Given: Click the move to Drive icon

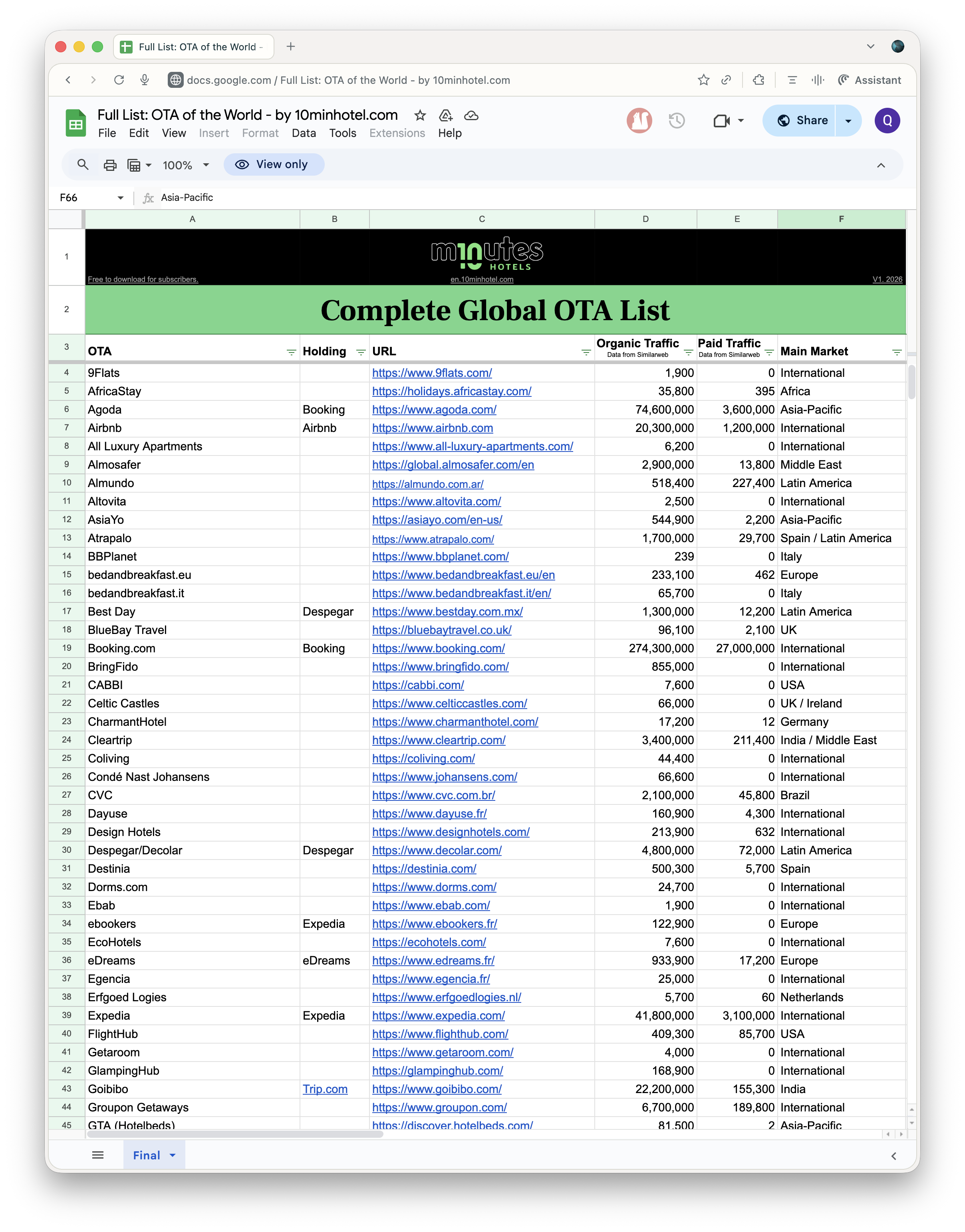Looking at the screenshot, I should tap(446, 116).
